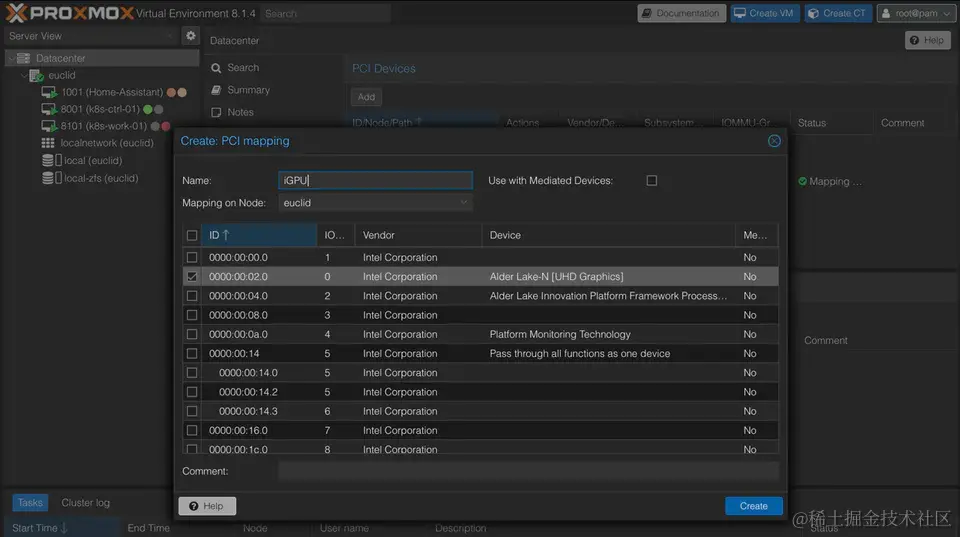Open Summary in Datacenter menu
The width and height of the screenshot is (960, 537).
(249, 90)
